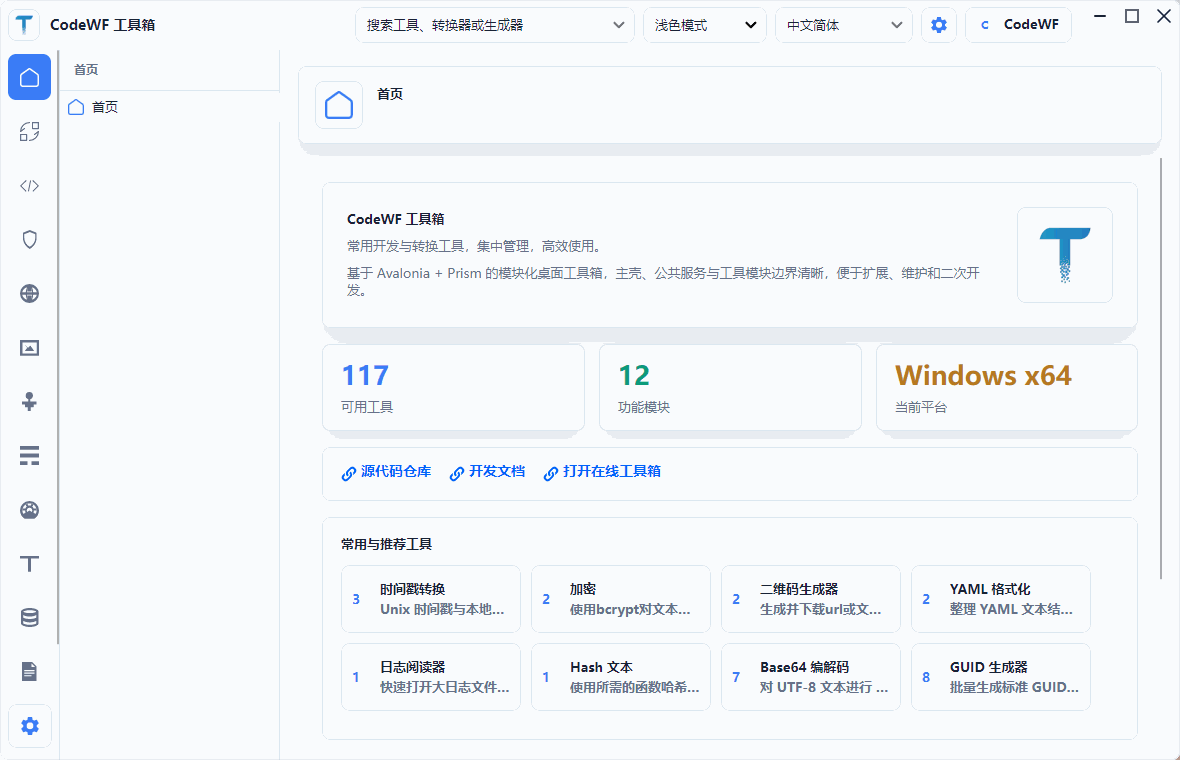Open the 开发文档 link

click(x=487, y=472)
